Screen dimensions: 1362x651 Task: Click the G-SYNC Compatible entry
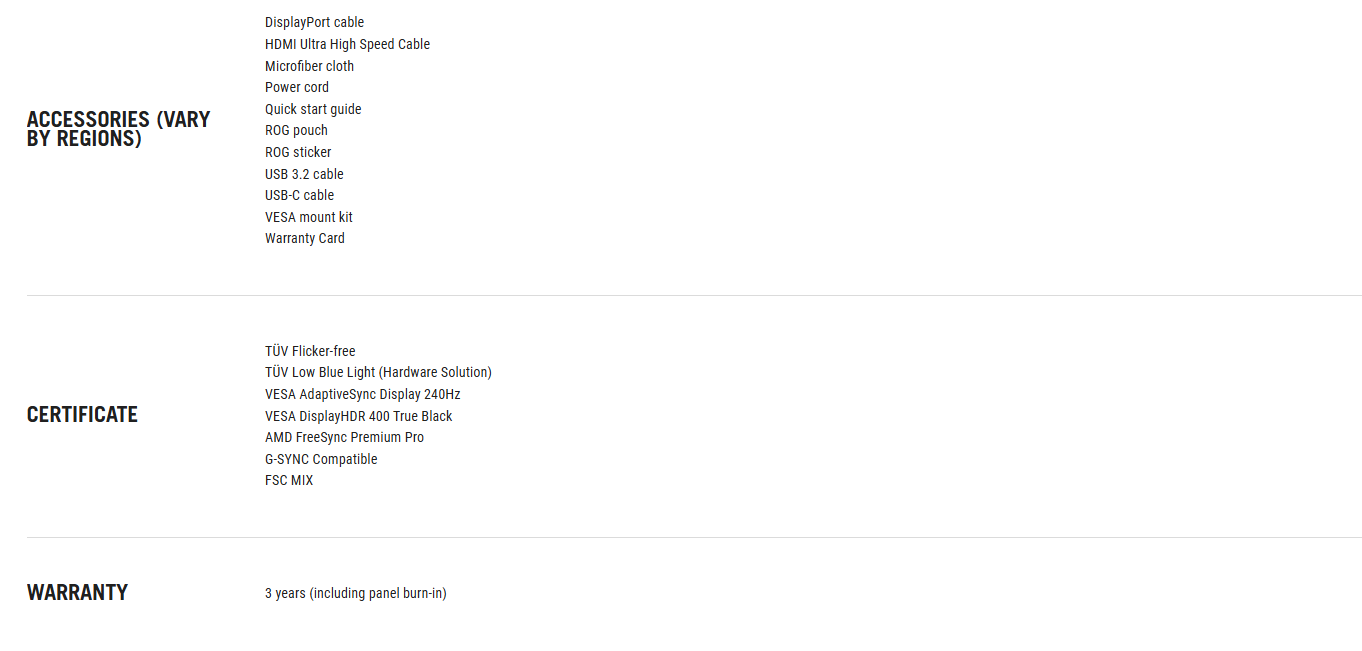pyautogui.click(x=321, y=459)
